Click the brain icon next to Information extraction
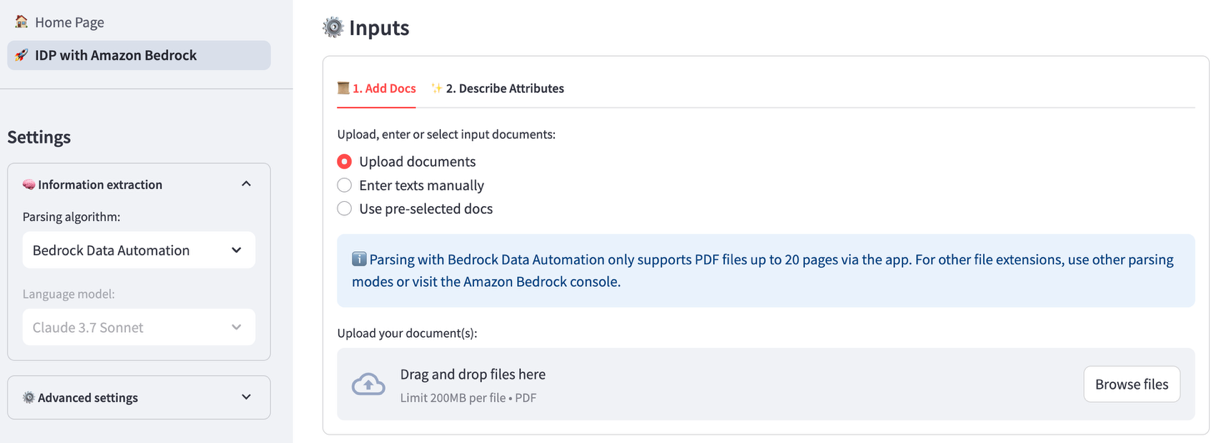 coord(29,185)
